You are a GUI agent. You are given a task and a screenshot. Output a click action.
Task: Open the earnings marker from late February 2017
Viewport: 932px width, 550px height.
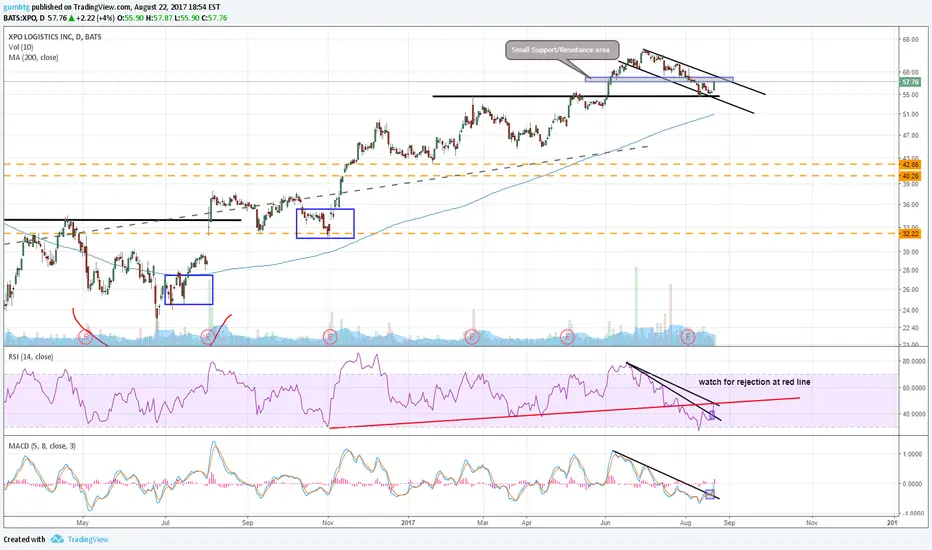(x=472, y=337)
